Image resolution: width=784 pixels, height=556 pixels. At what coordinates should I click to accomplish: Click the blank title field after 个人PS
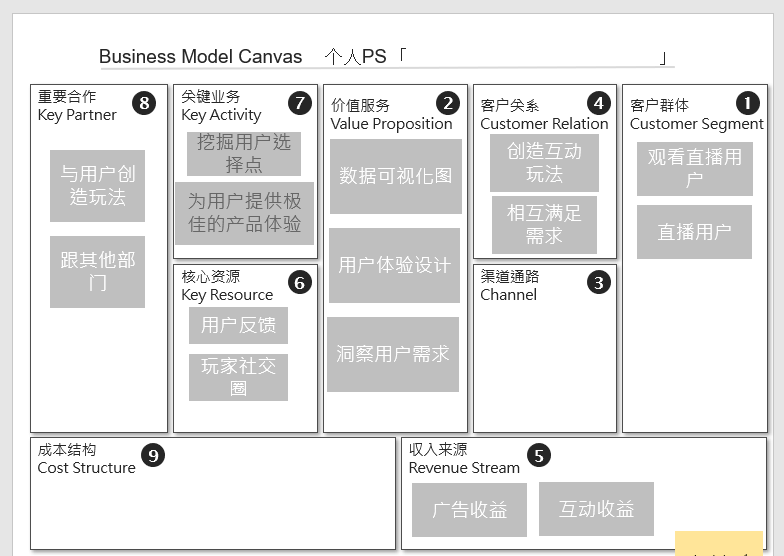534,57
